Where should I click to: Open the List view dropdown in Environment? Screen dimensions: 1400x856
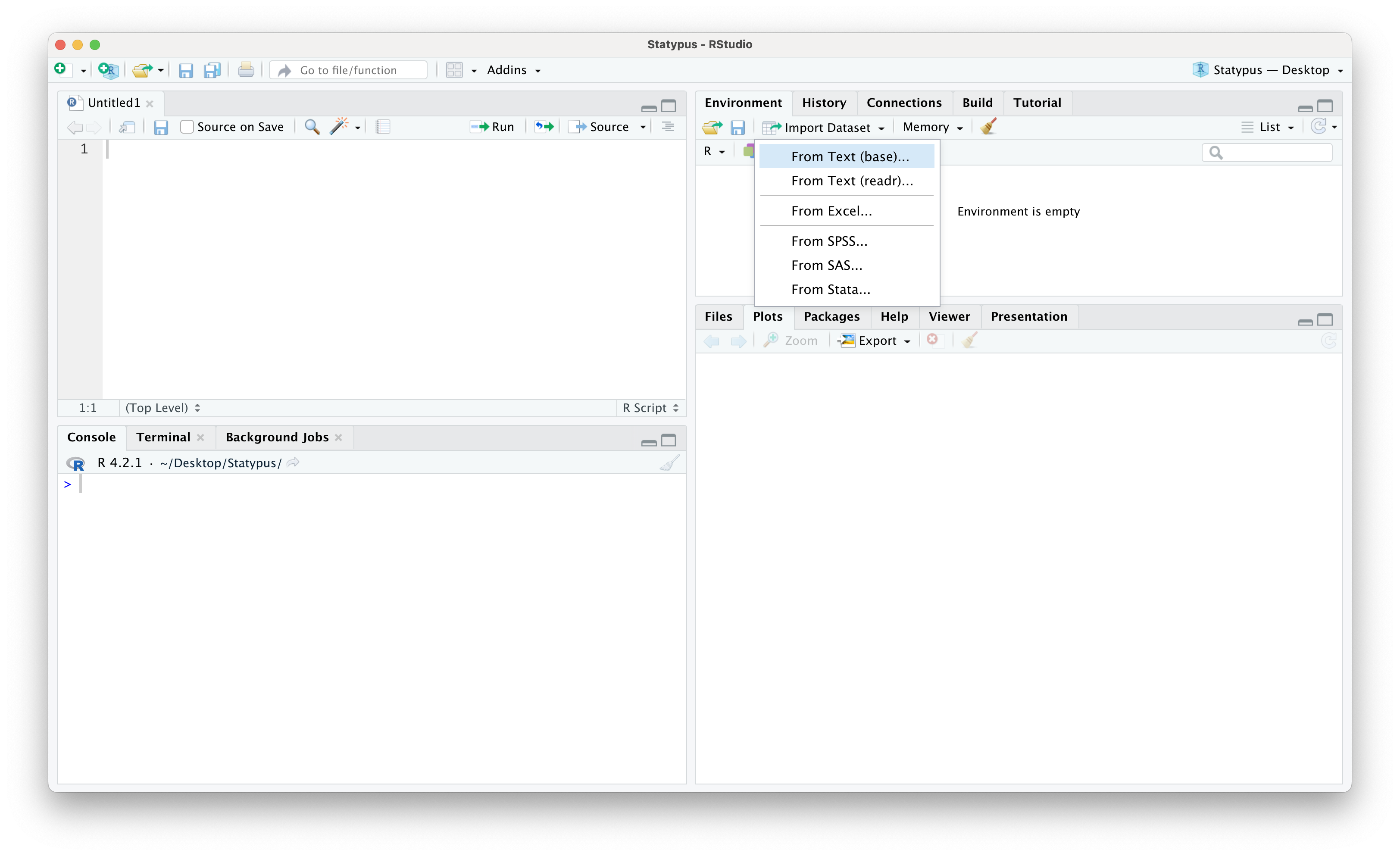pyautogui.click(x=1268, y=127)
